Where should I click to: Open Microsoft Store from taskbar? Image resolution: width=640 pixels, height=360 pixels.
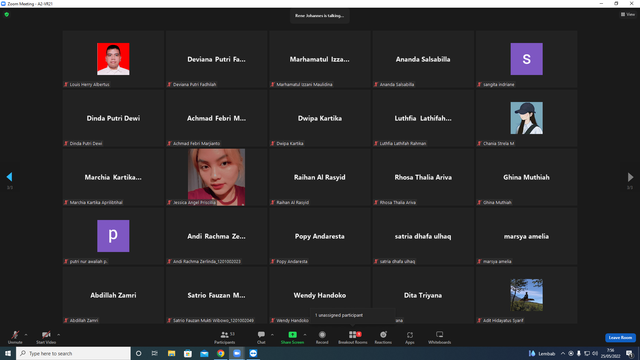click(x=188, y=353)
